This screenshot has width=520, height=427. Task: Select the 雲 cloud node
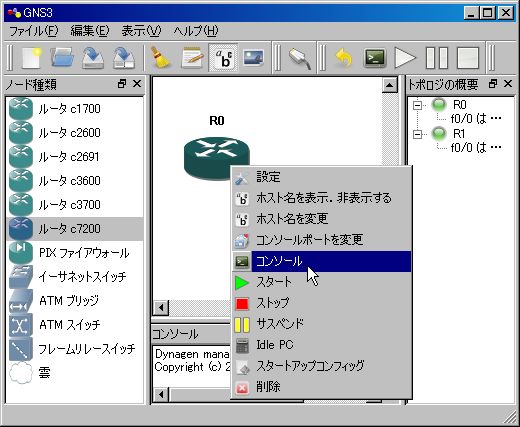[75, 373]
